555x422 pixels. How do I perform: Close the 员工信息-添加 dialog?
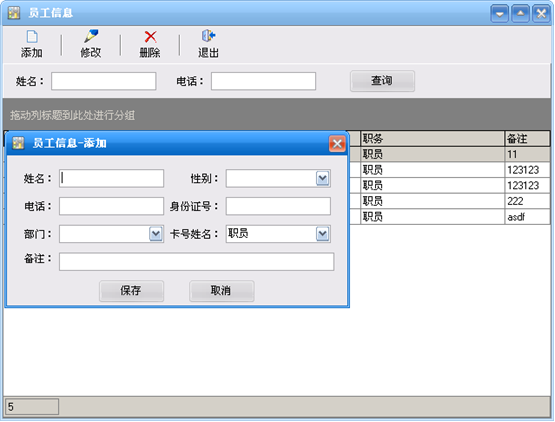(337, 143)
